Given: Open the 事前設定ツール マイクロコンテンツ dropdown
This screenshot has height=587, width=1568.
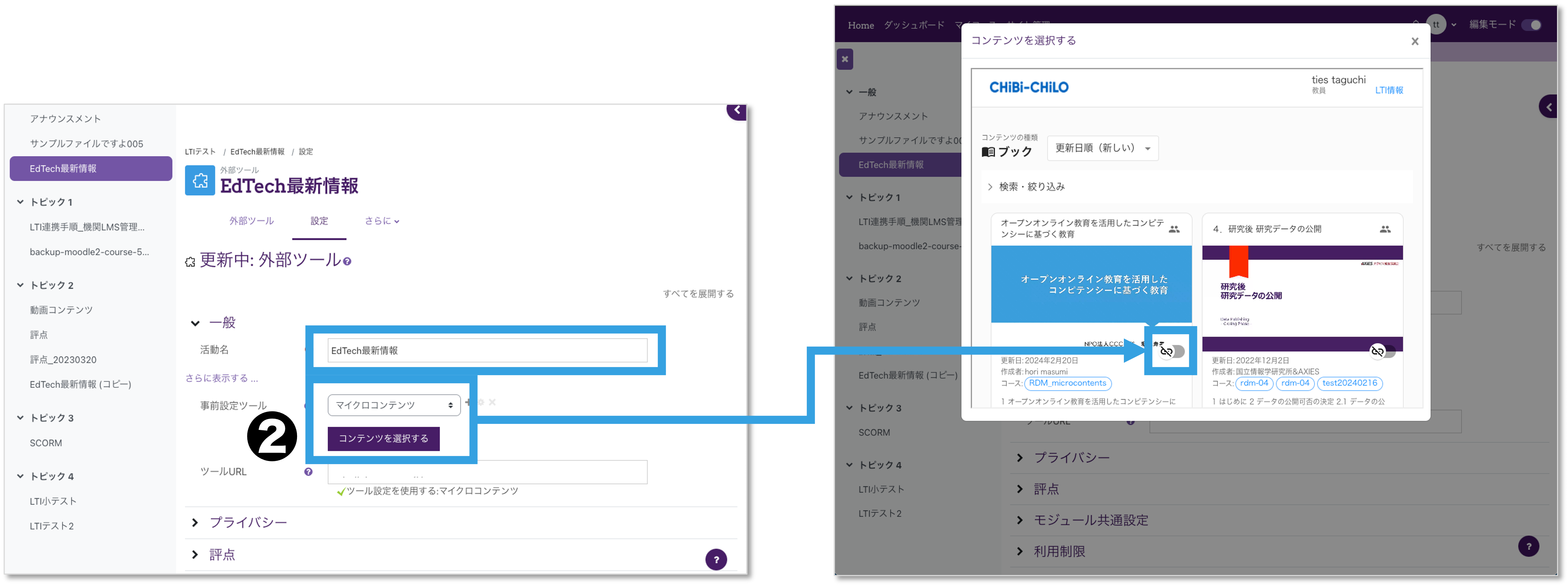Looking at the screenshot, I should (394, 405).
